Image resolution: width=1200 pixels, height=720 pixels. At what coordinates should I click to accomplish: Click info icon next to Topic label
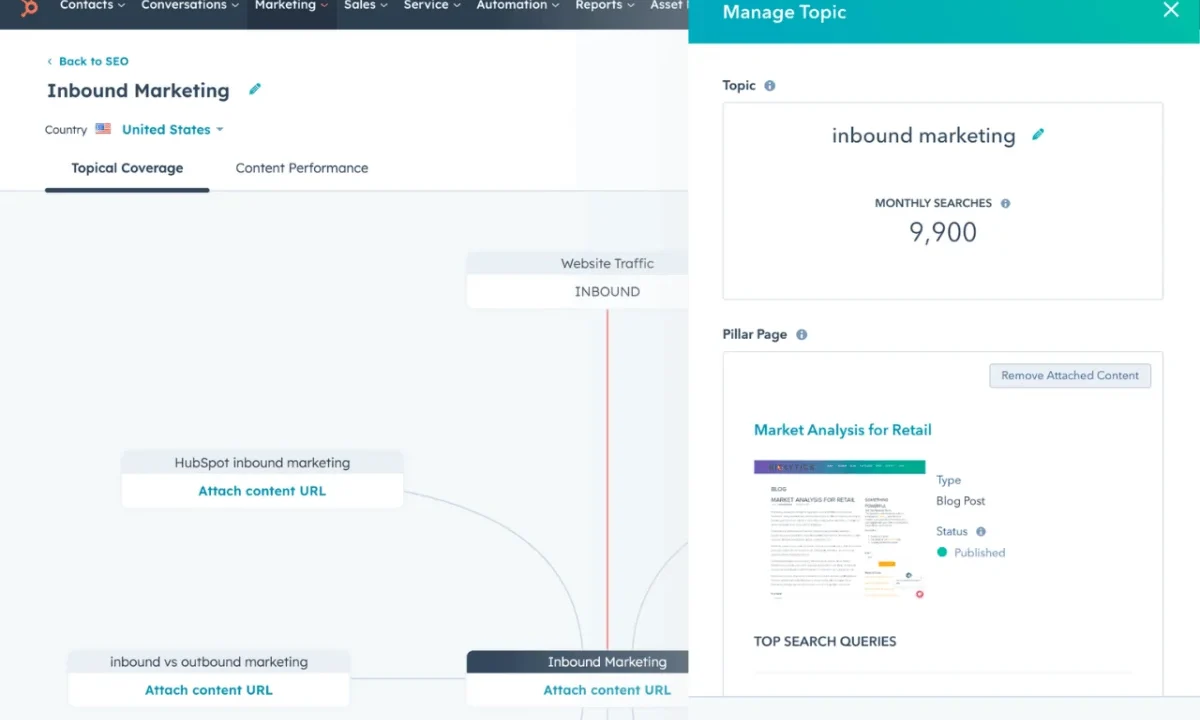click(769, 86)
